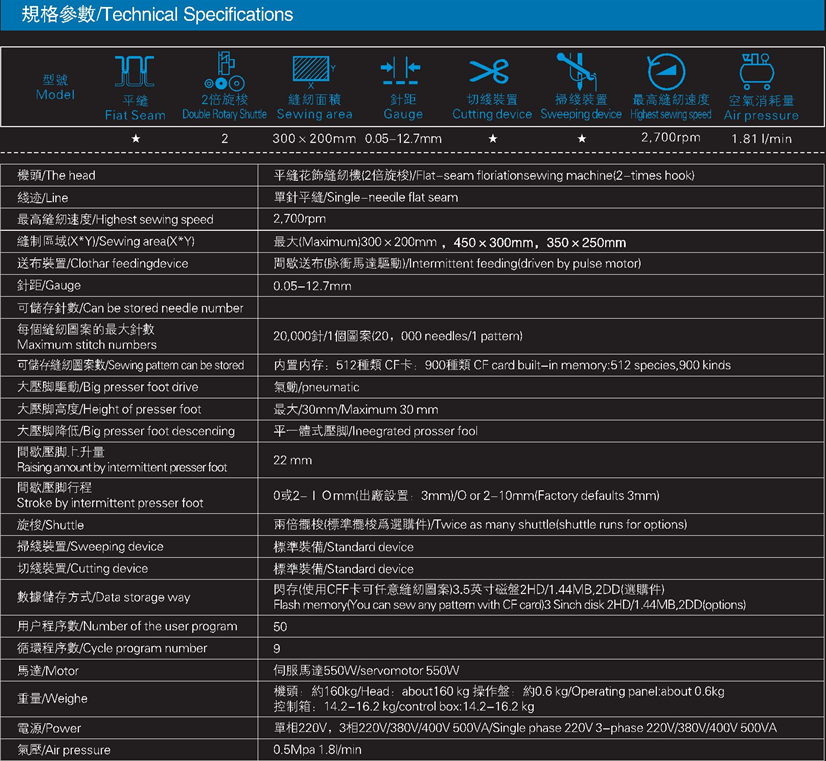This screenshot has width=826, height=761.
Task: Click the Gauge arrows icon
Action: (400, 70)
